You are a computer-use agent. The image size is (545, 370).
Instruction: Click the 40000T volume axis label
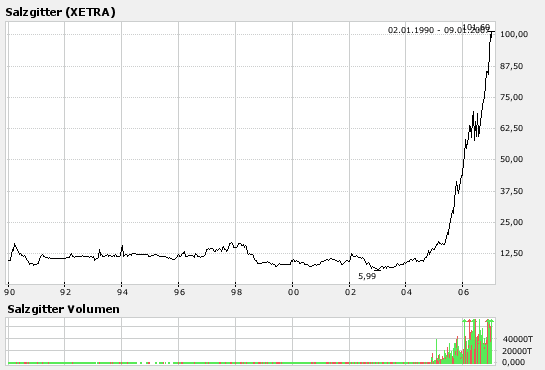point(517,339)
